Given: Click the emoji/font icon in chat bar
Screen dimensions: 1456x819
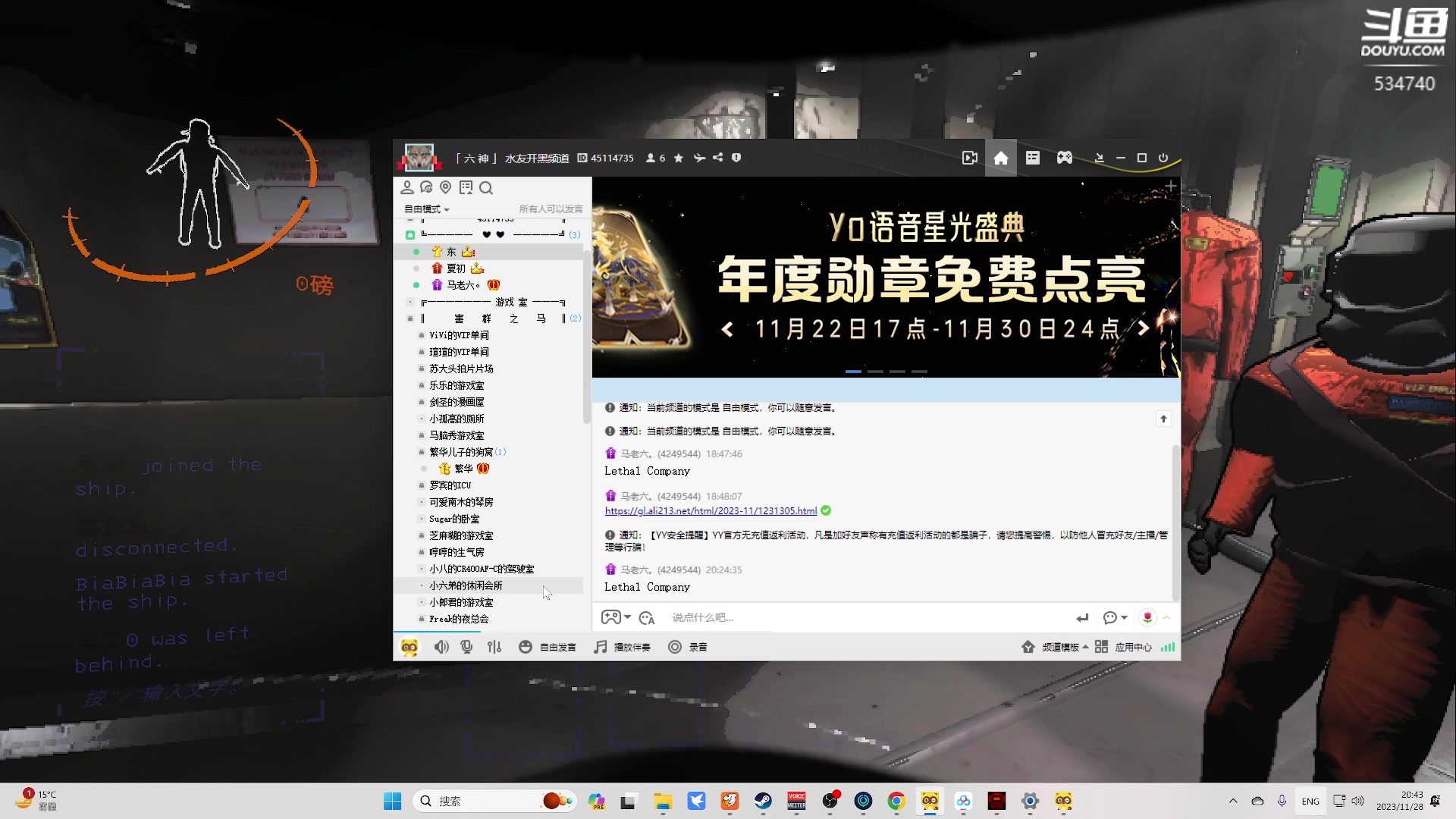Looking at the screenshot, I should 647,618.
